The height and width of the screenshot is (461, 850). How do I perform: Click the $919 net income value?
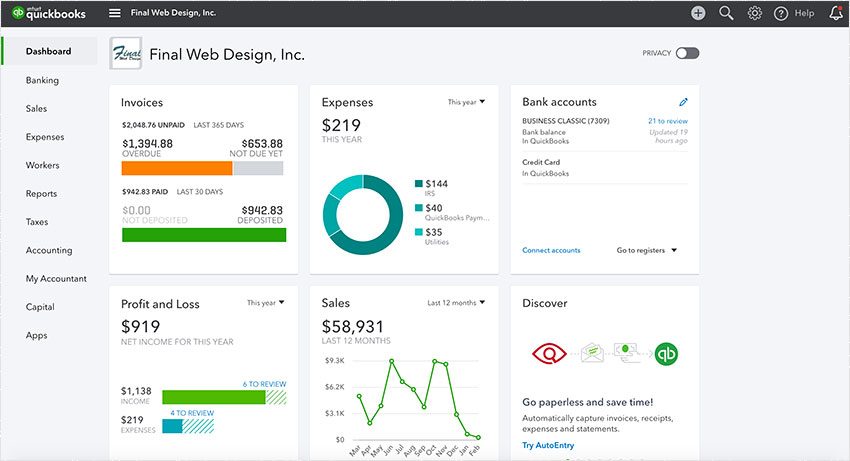click(140, 326)
